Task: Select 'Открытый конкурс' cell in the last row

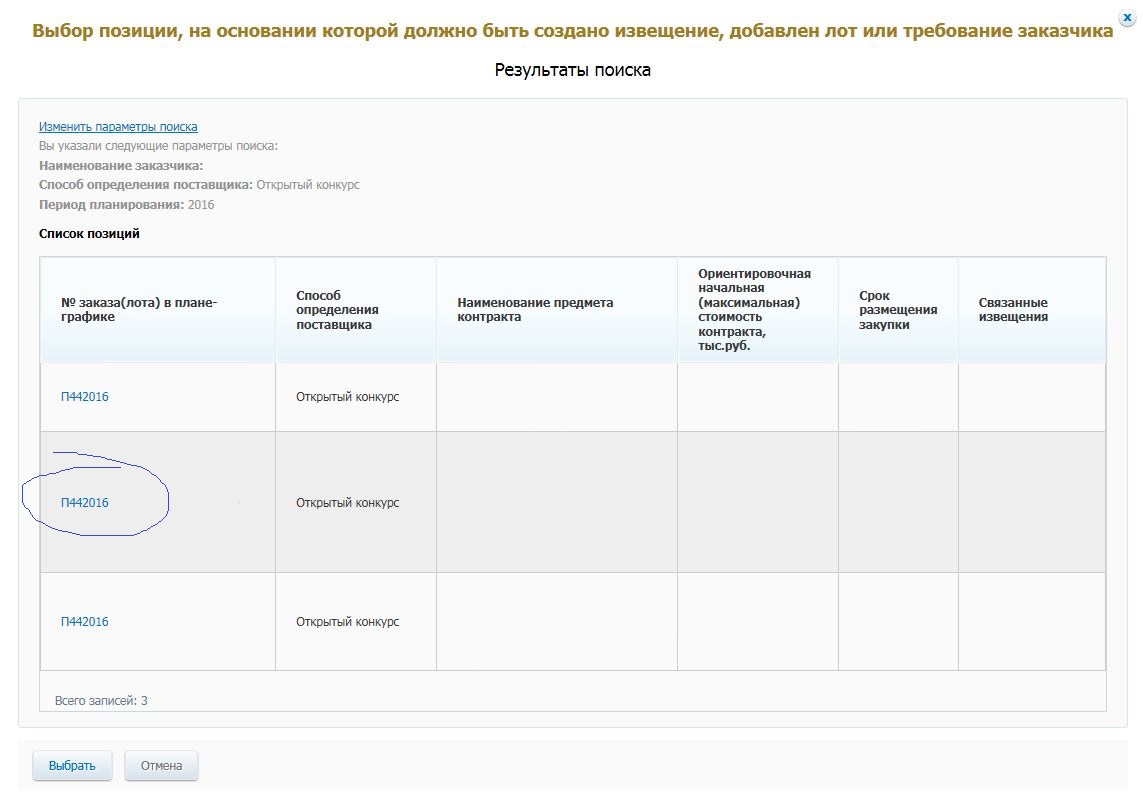Action: tap(347, 622)
